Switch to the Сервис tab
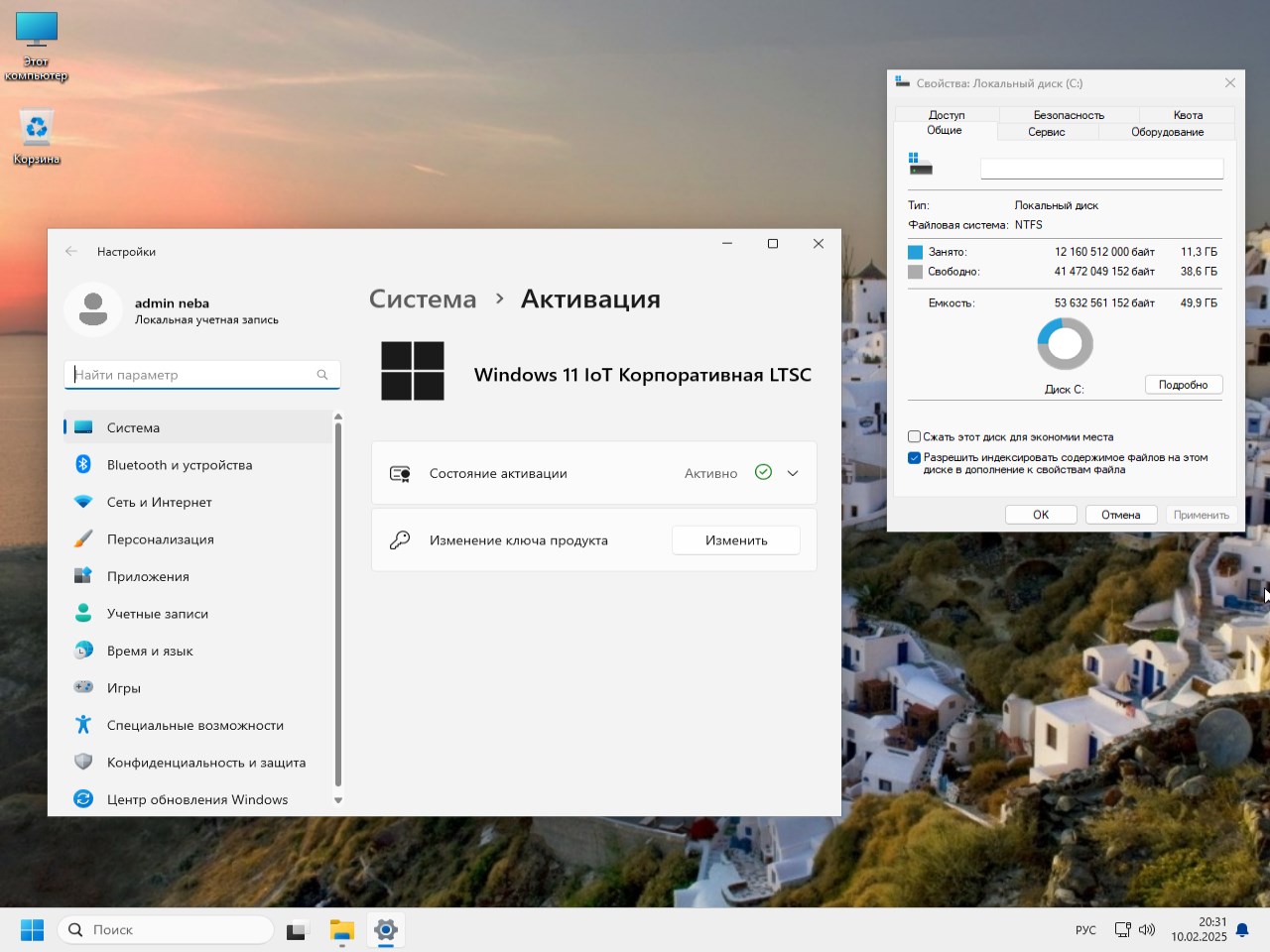The width and height of the screenshot is (1270, 952). (1047, 132)
